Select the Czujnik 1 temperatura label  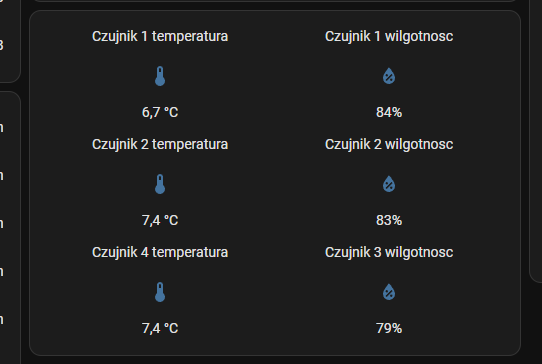click(x=160, y=37)
